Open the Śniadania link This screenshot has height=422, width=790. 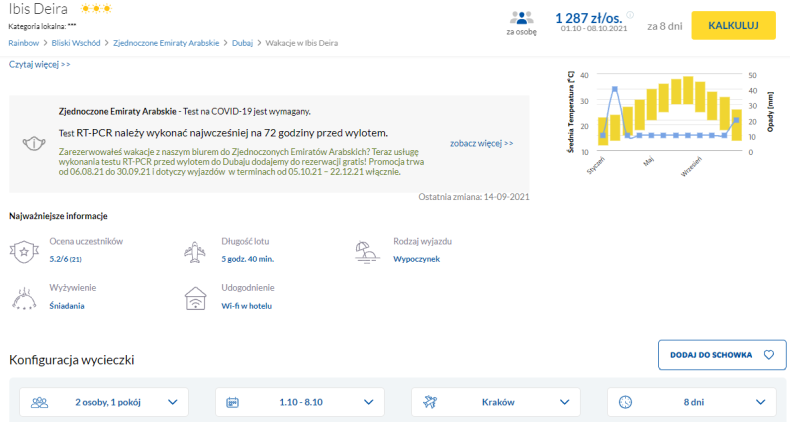point(67,306)
